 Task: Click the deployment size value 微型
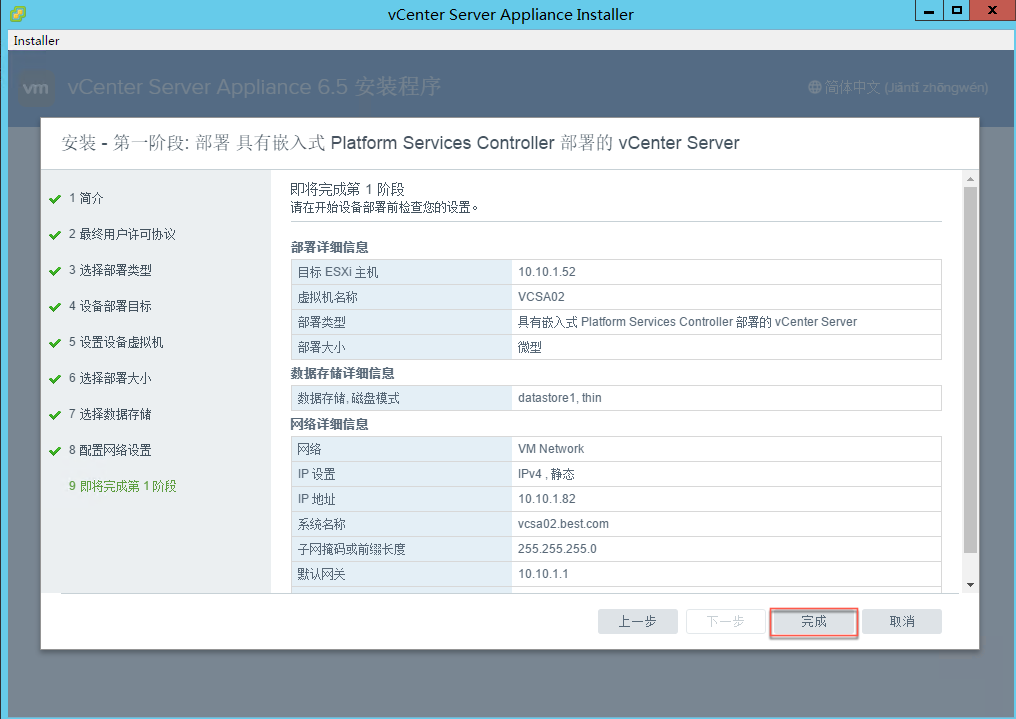tap(529, 347)
